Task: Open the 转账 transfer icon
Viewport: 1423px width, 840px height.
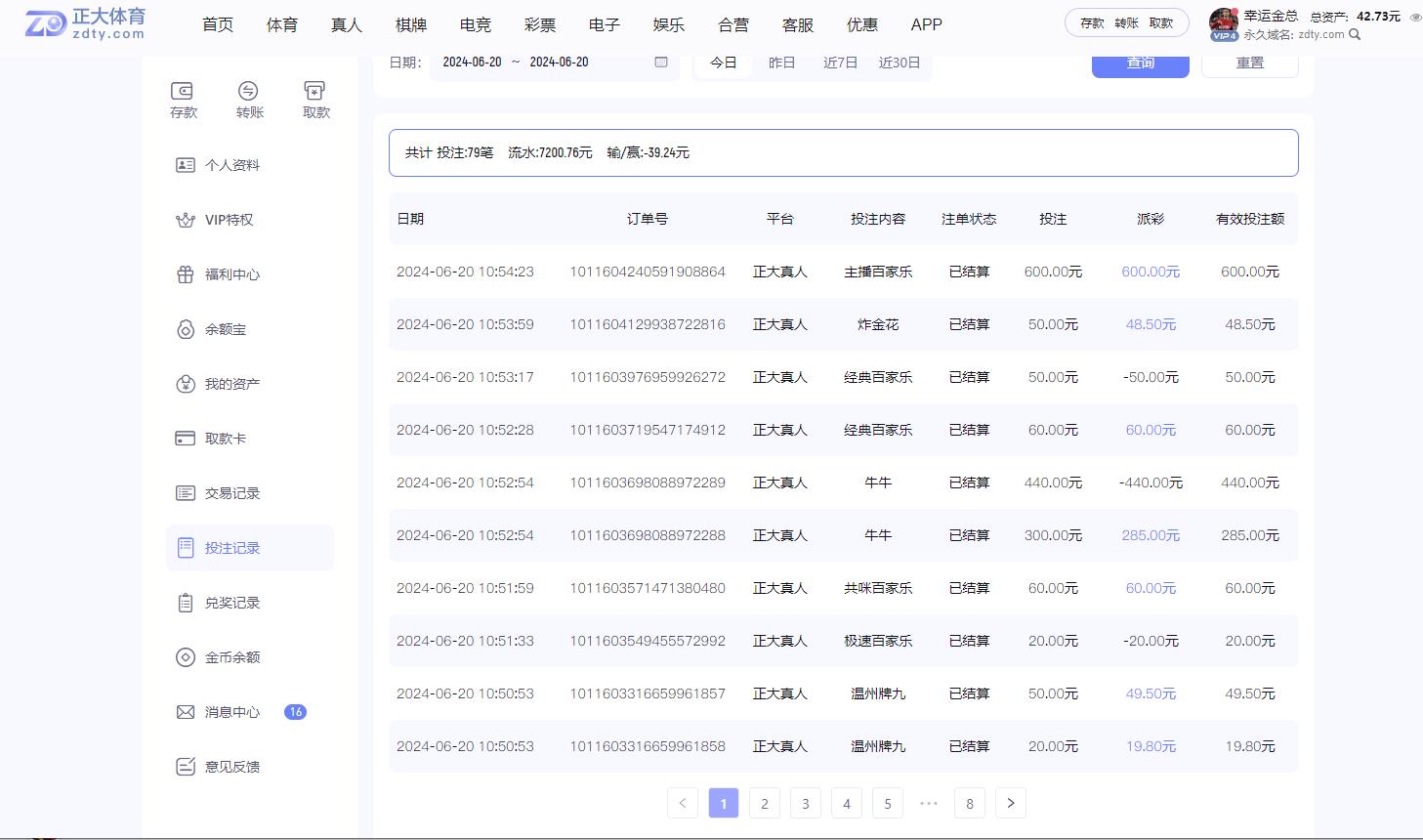Action: [x=248, y=93]
